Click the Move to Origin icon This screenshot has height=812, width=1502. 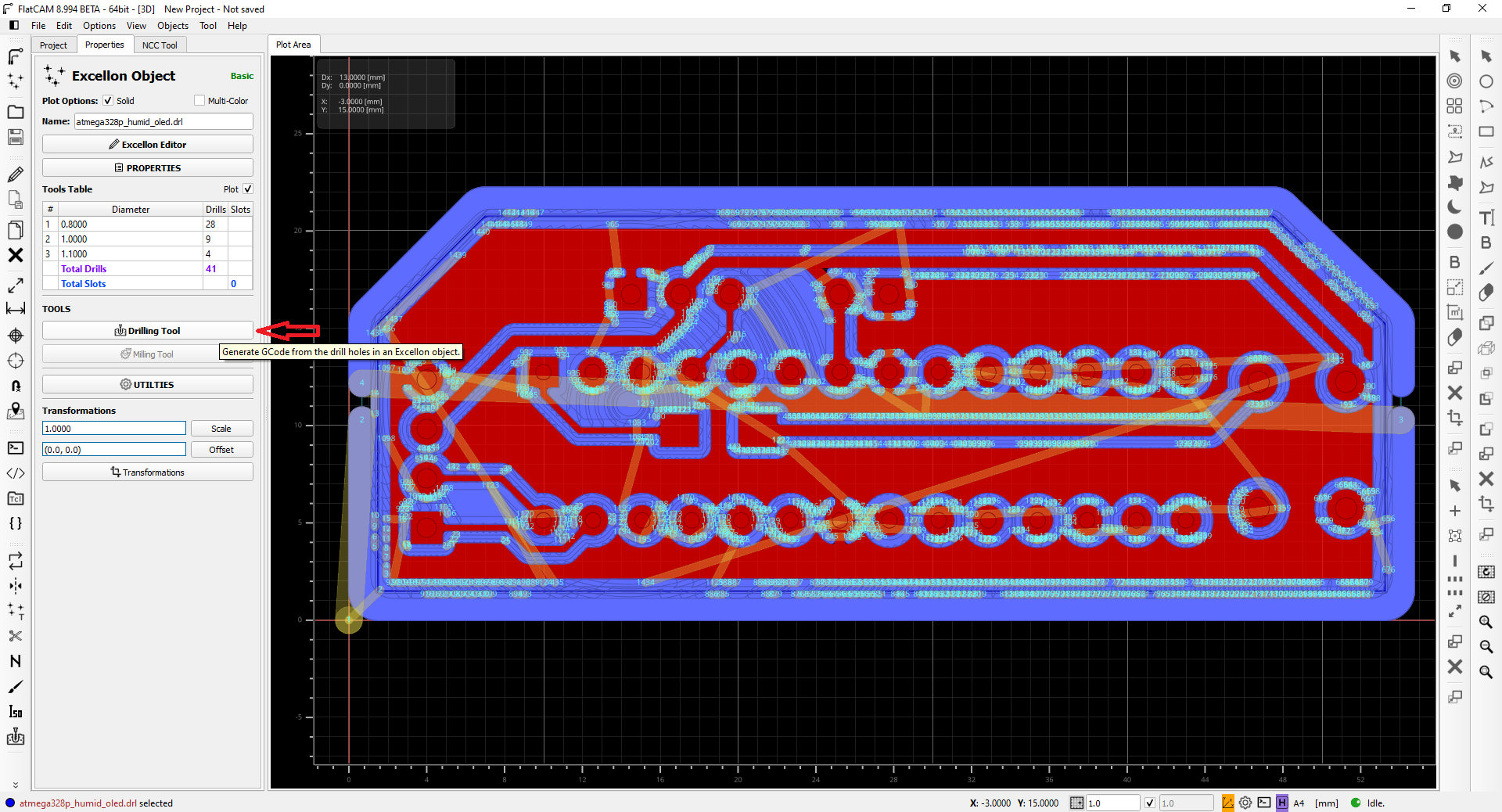[x=15, y=361]
